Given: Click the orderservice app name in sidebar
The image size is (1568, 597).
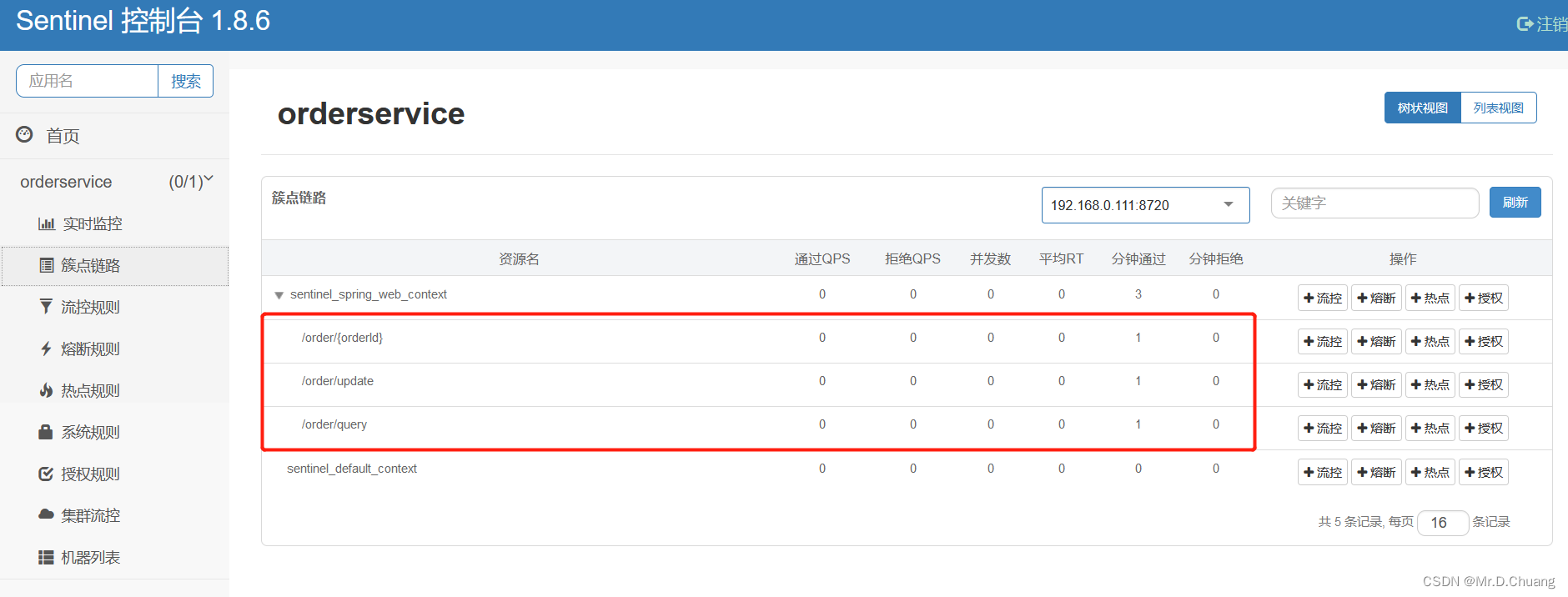Looking at the screenshot, I should 66,182.
